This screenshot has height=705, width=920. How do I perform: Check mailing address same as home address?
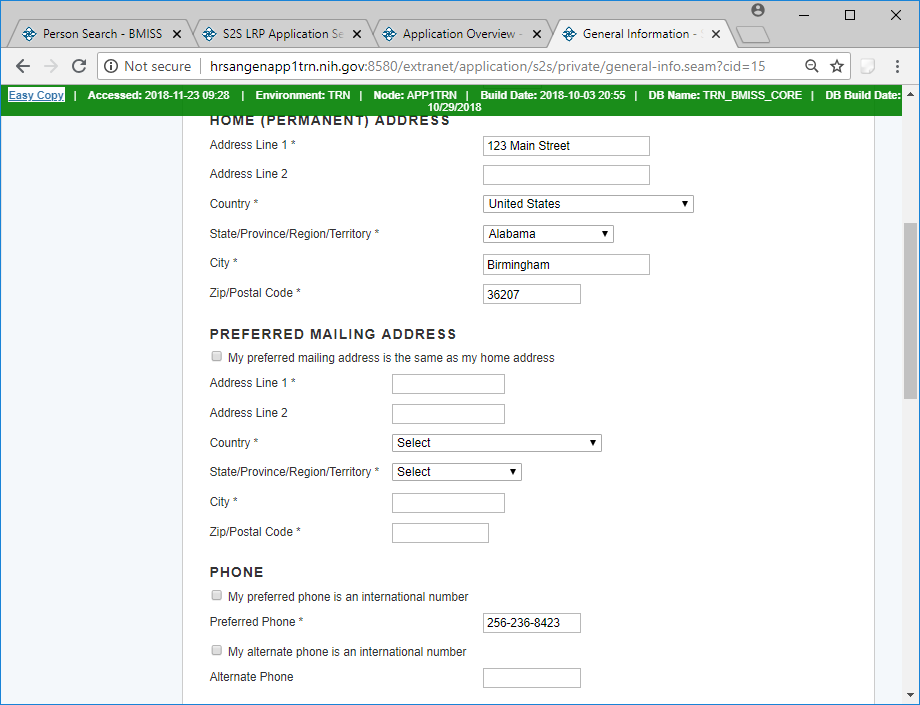click(216, 357)
